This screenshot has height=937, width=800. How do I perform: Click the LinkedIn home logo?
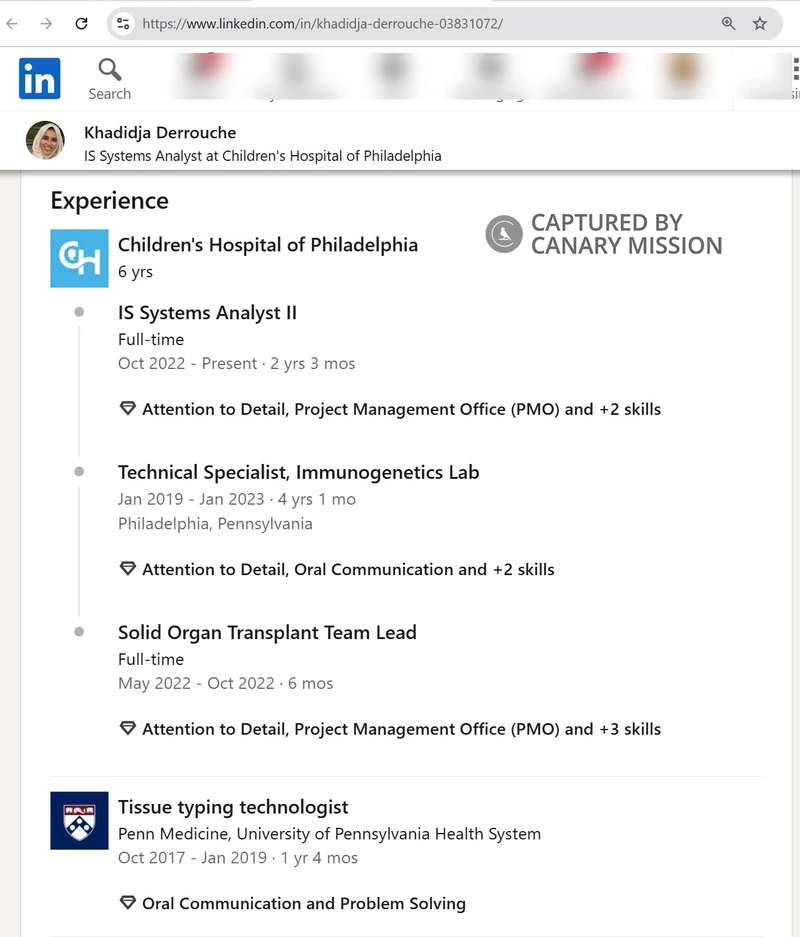(x=39, y=78)
